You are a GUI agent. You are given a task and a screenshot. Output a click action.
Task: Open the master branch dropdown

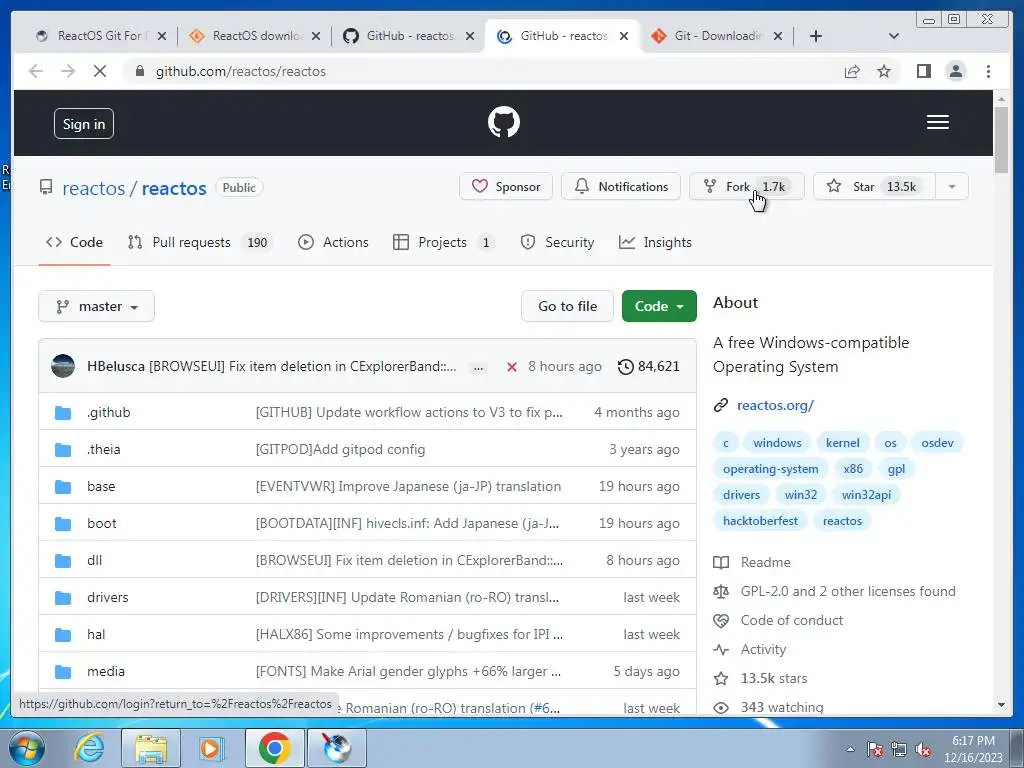97,306
